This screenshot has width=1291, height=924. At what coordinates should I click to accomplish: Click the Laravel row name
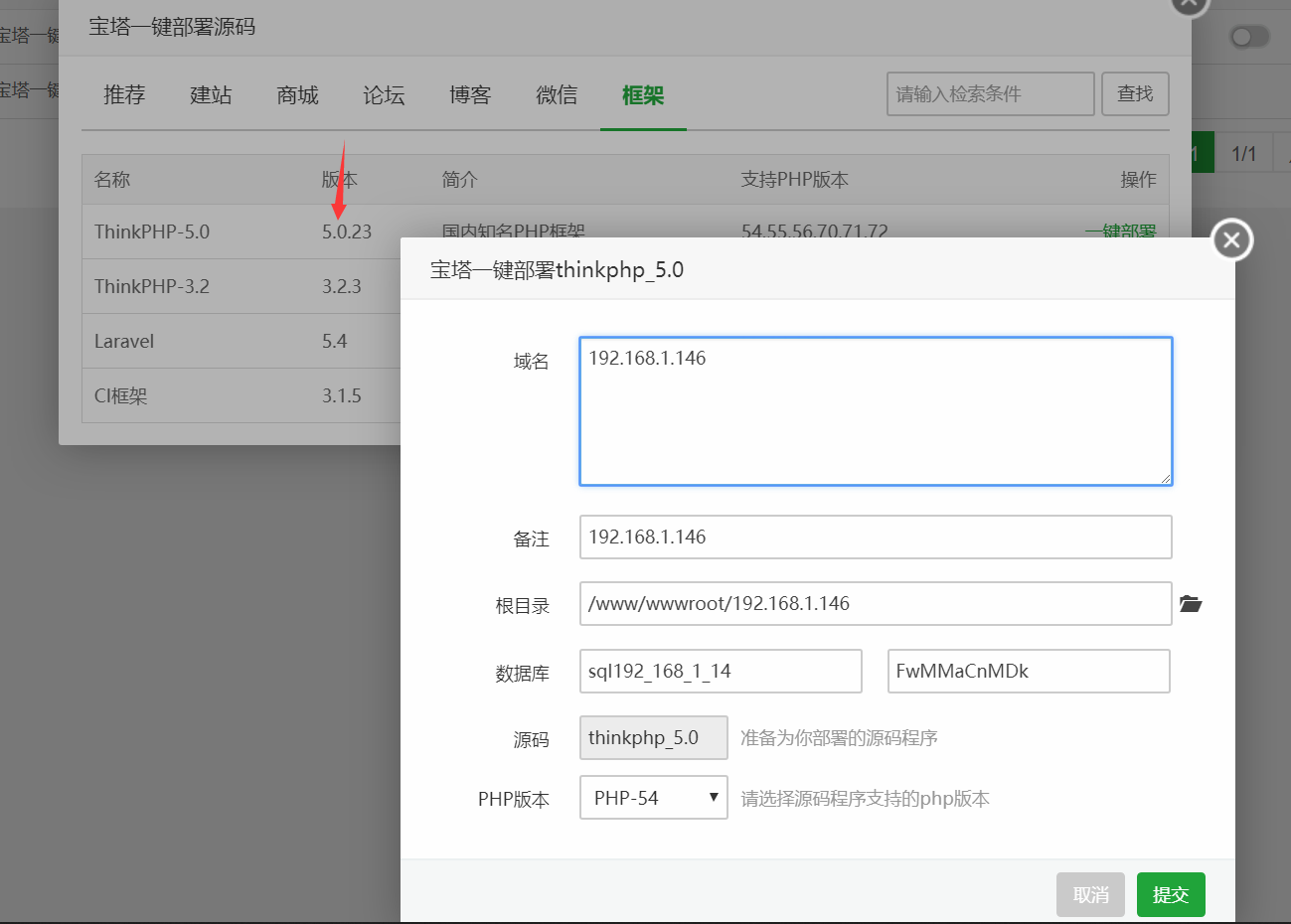[x=124, y=341]
